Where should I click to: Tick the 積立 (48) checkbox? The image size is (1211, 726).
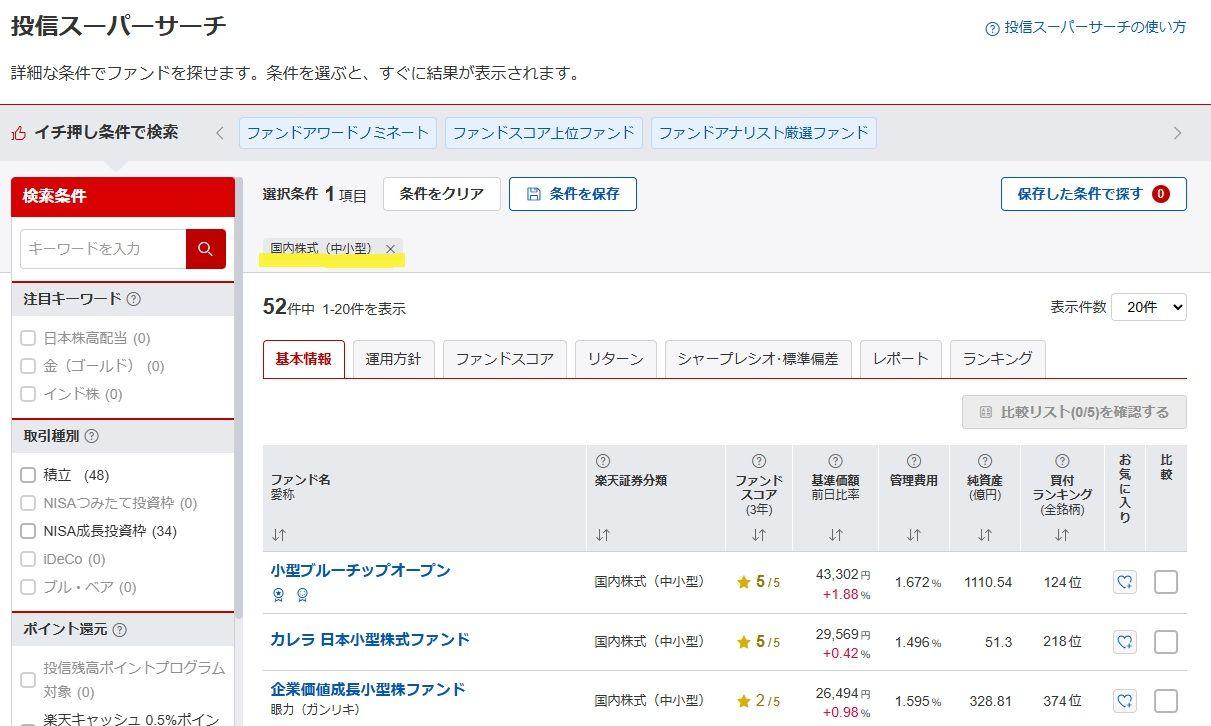(28, 475)
